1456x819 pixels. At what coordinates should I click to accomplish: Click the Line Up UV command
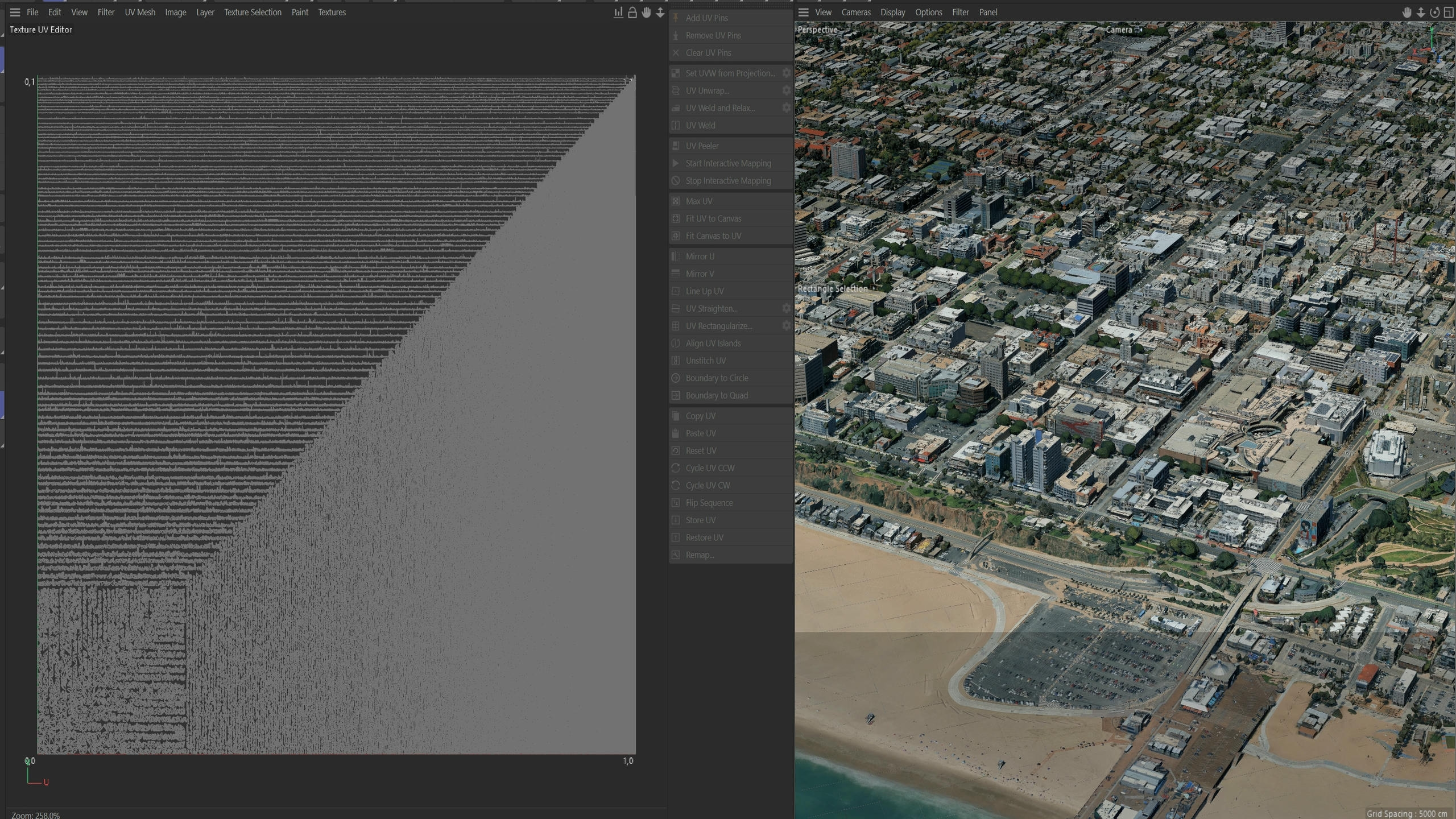tap(731, 291)
